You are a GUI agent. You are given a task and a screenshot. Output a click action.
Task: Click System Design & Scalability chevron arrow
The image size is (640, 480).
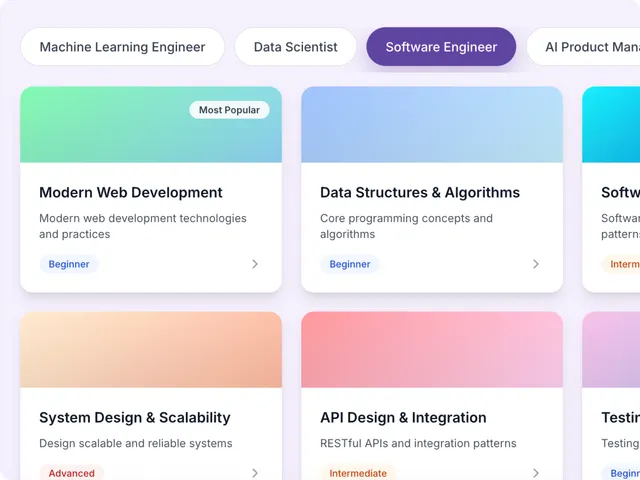pos(255,473)
